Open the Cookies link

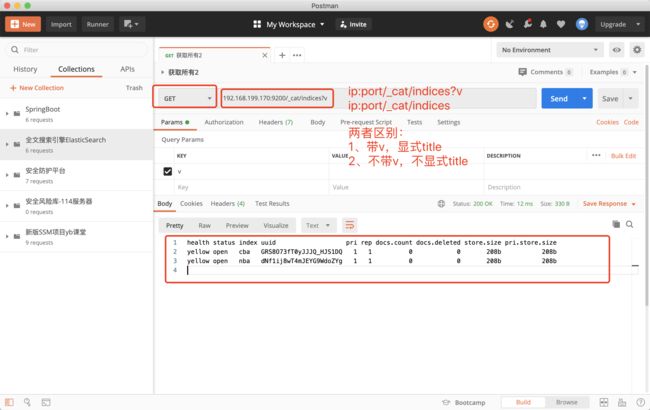tap(607, 122)
